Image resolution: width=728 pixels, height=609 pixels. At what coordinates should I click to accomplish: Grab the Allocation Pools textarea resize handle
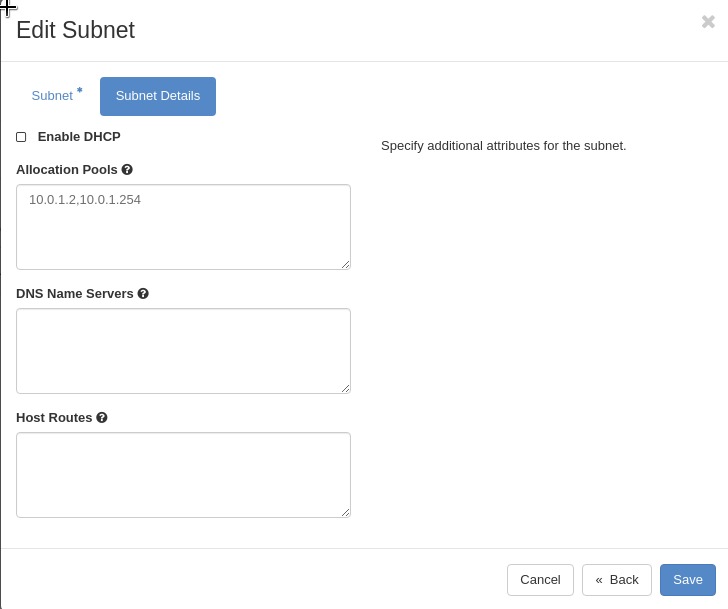tap(345, 264)
